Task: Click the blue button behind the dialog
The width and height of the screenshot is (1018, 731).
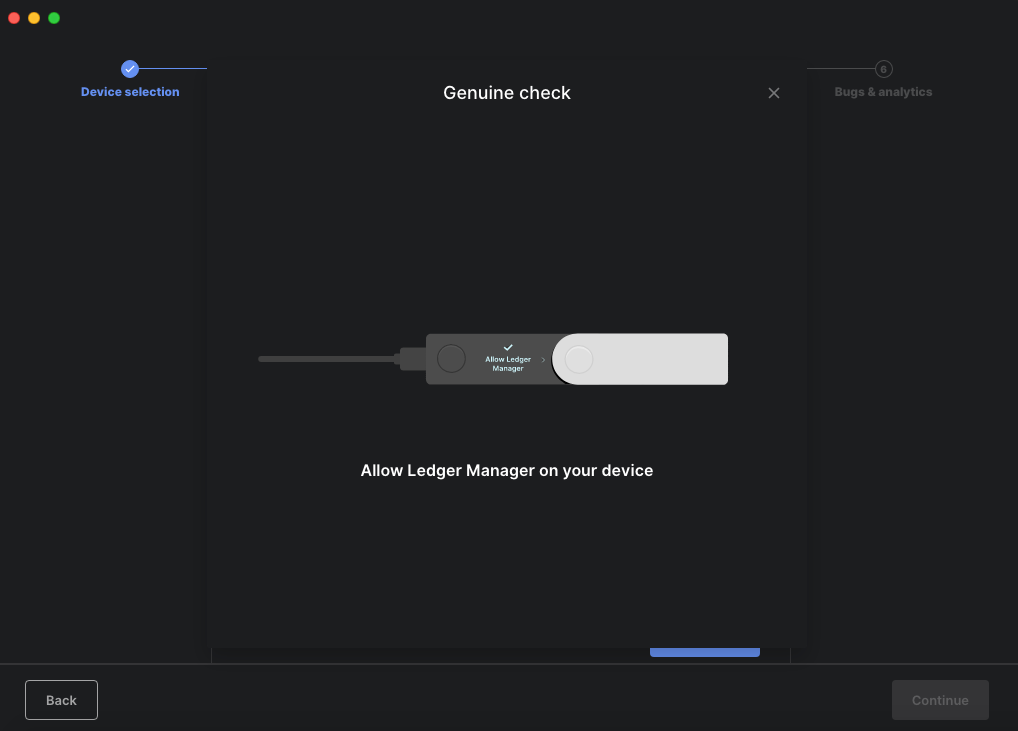Action: [x=704, y=652]
